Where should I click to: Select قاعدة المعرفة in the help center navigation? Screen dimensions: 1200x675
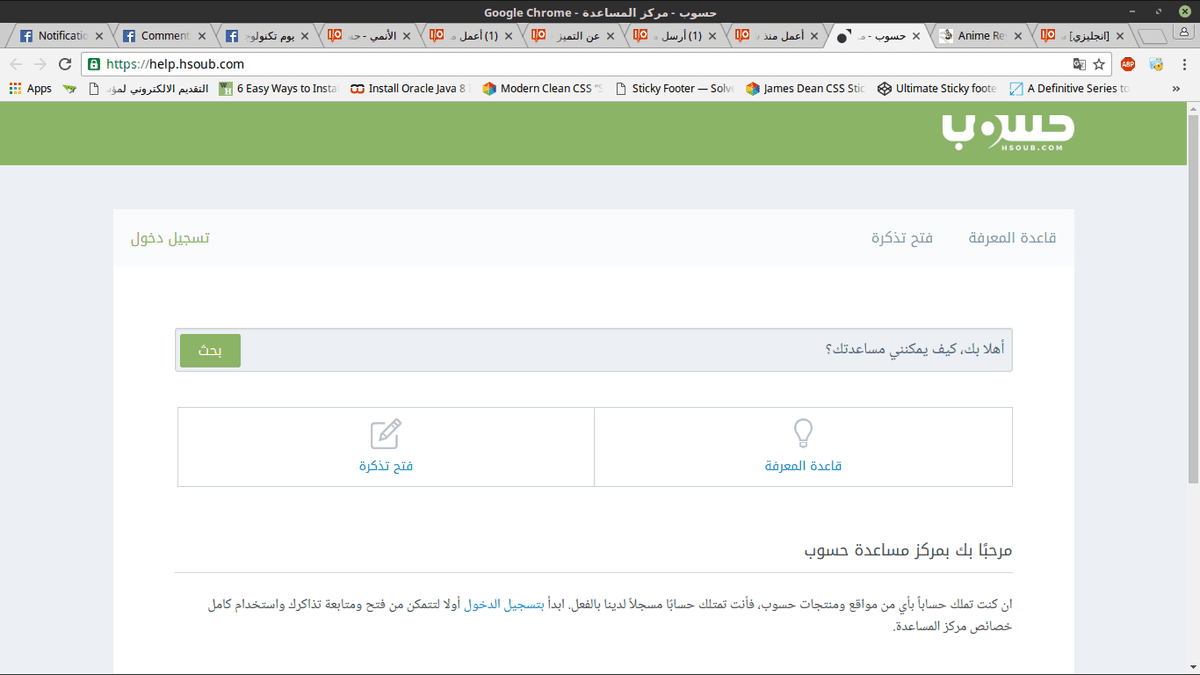tap(1011, 237)
